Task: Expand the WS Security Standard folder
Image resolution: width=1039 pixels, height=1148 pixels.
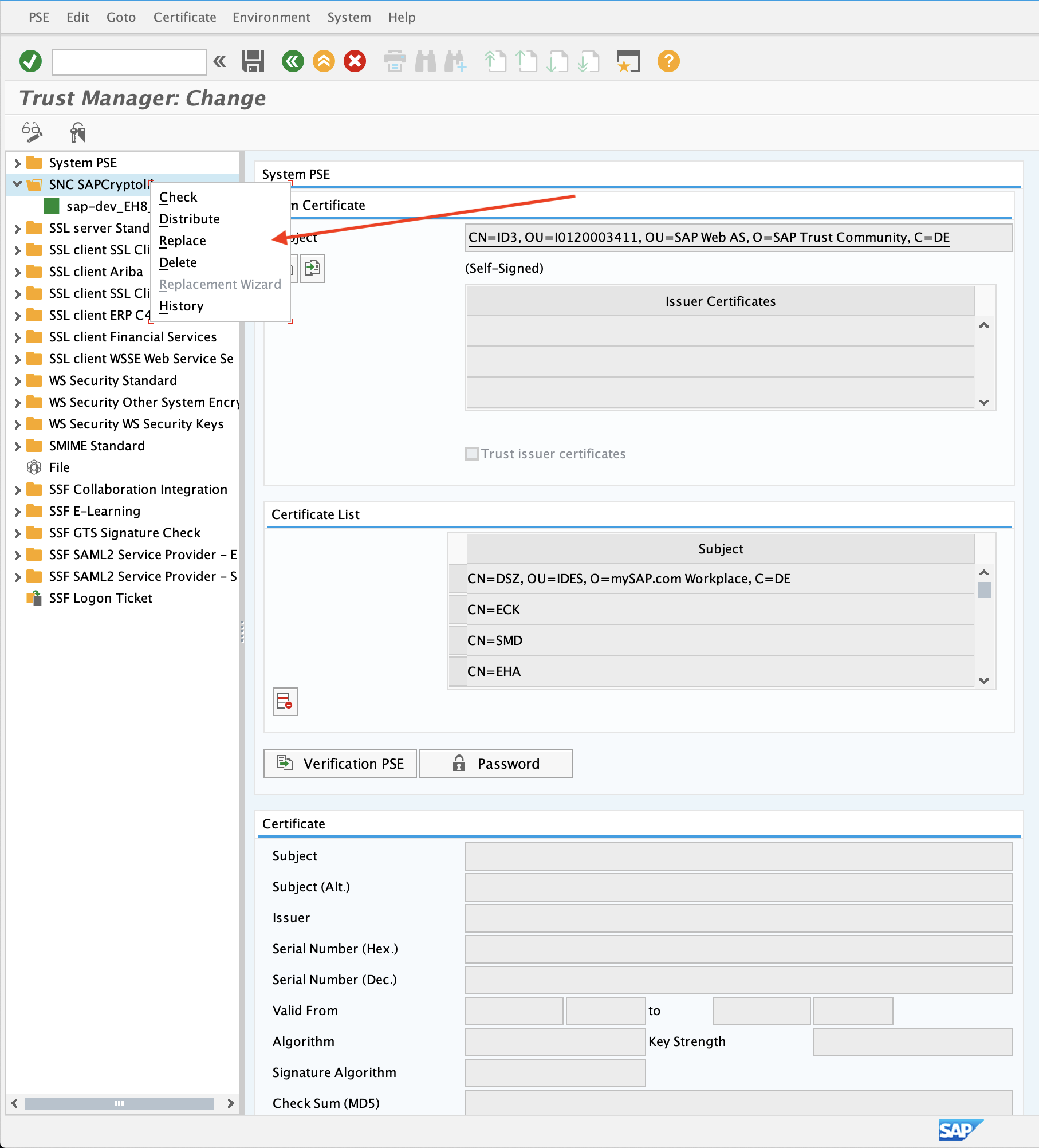Action: click(17, 381)
